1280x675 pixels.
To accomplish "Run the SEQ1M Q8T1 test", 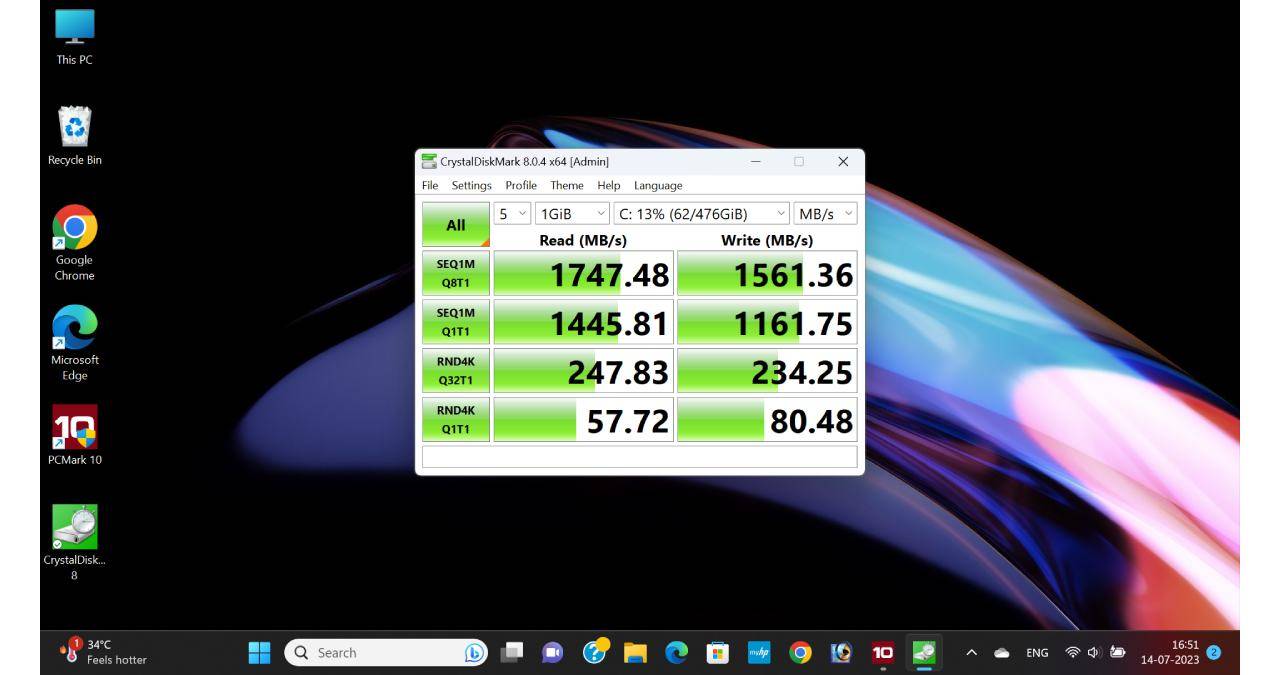I will 455,273.
